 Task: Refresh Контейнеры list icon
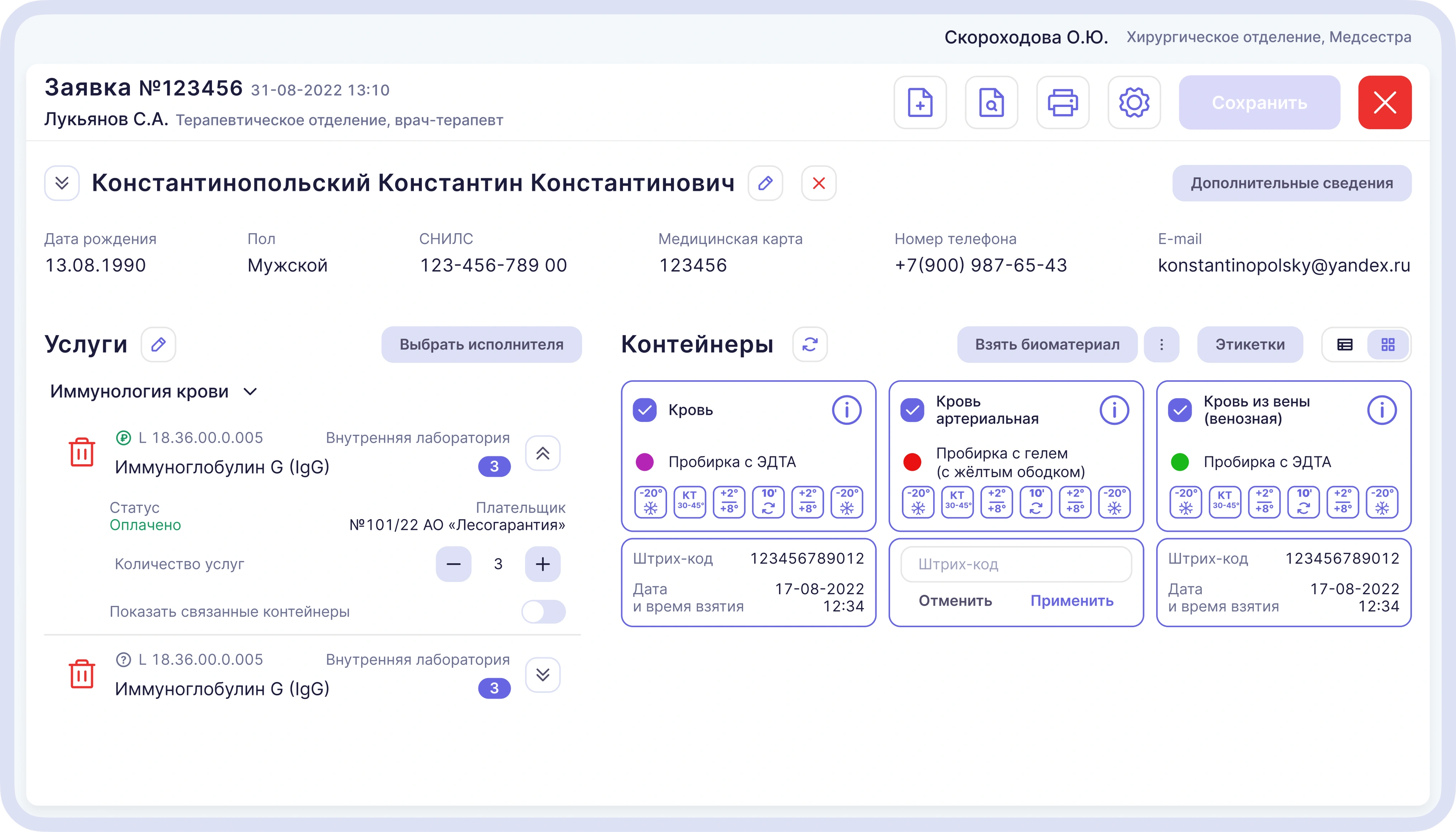[810, 344]
